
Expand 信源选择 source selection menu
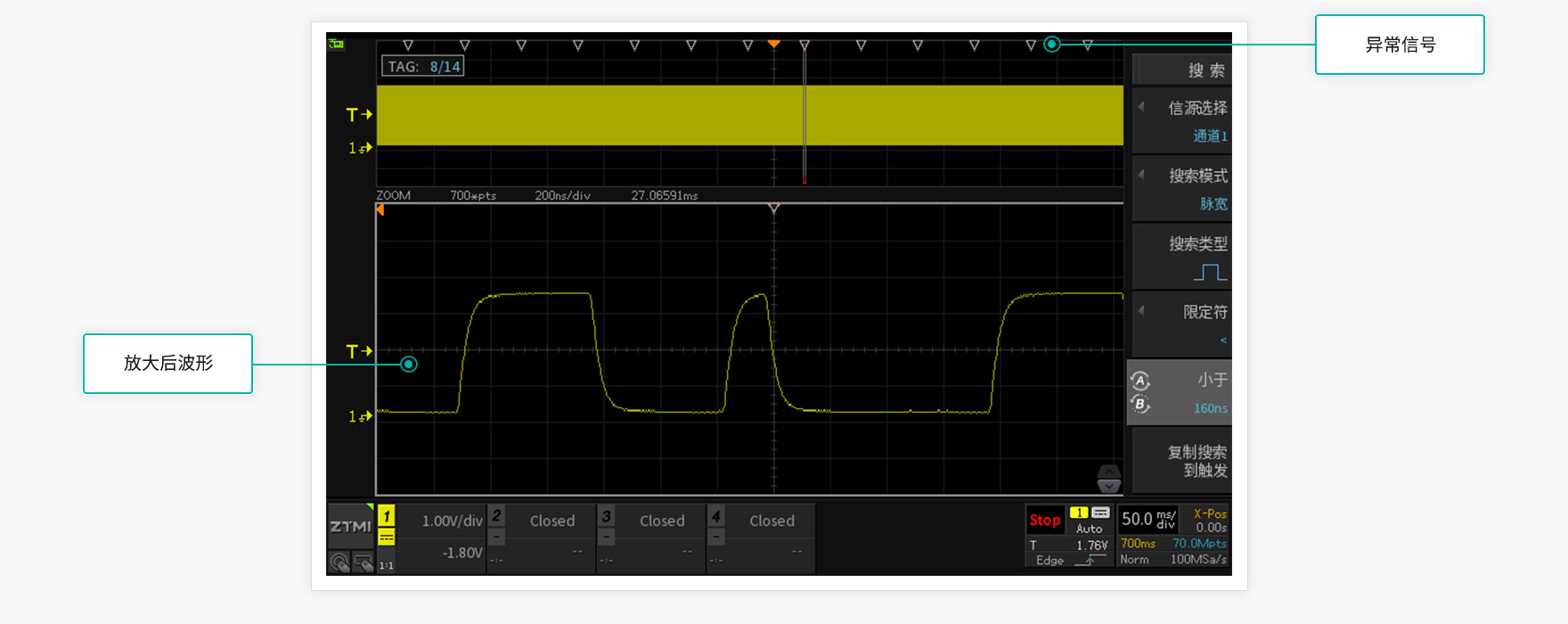pyautogui.click(x=1181, y=120)
